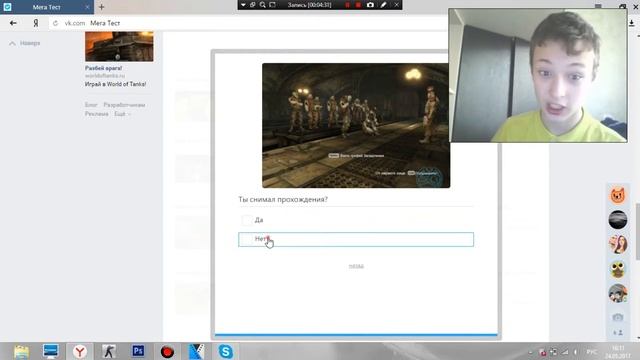Open the quiz game screenshot image
This screenshot has width=640, height=360.
(356, 126)
